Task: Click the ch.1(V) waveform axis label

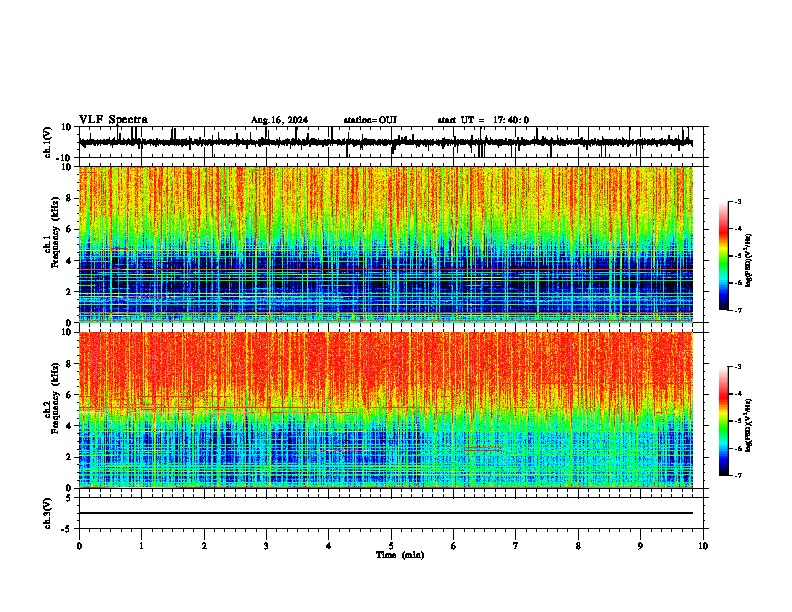Action: (48, 142)
